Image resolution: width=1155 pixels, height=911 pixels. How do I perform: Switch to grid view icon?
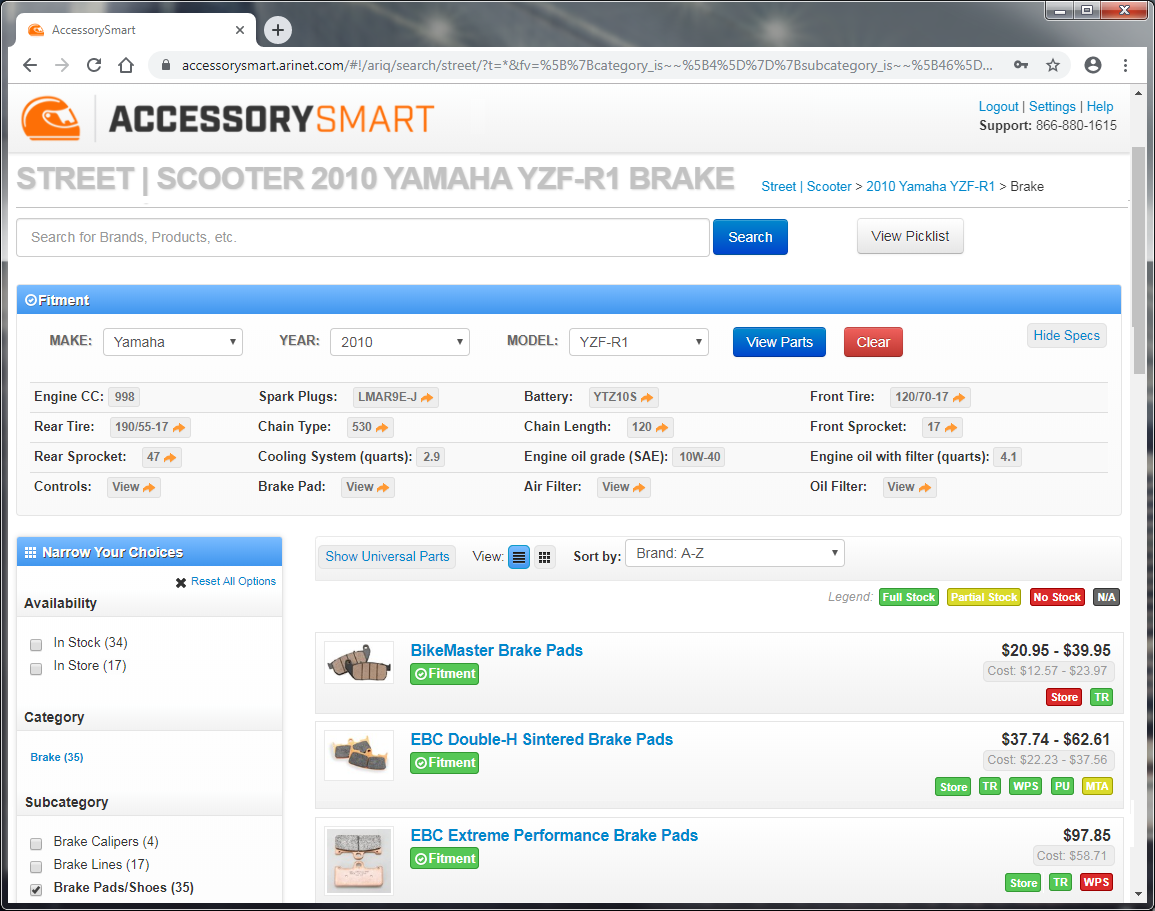tap(544, 557)
